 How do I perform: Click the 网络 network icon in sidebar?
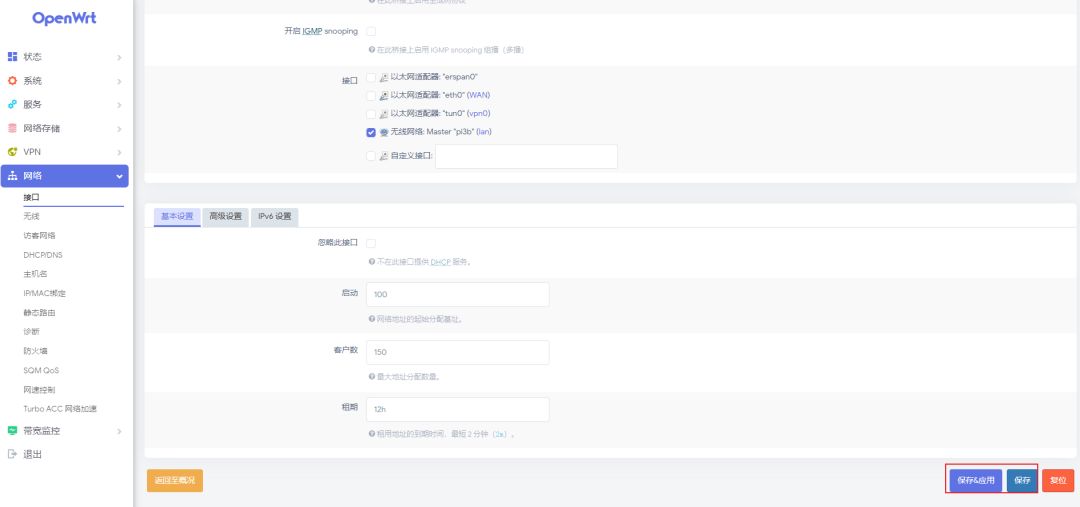[x=12, y=176]
